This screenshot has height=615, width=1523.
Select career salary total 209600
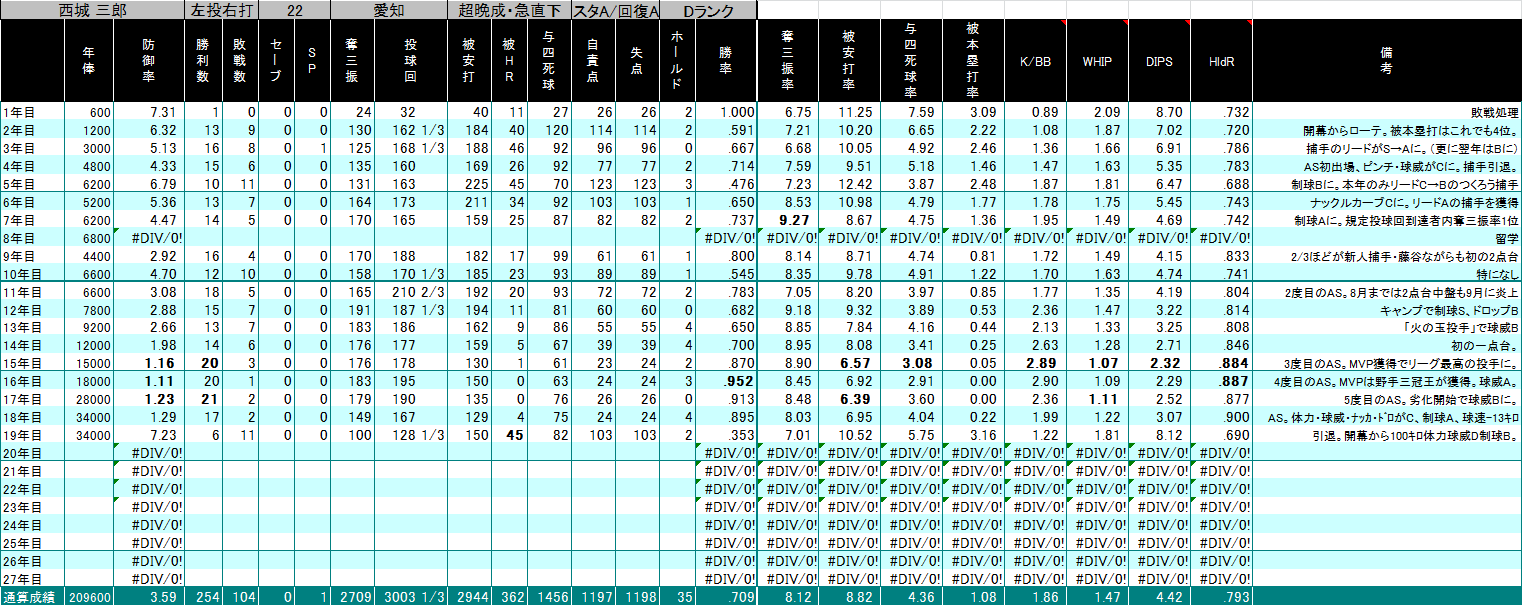point(89,597)
